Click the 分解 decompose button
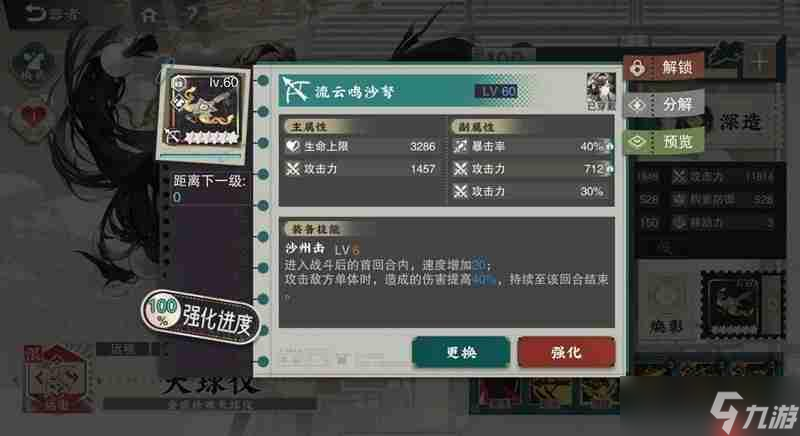The image size is (800, 436). pyautogui.click(x=664, y=105)
